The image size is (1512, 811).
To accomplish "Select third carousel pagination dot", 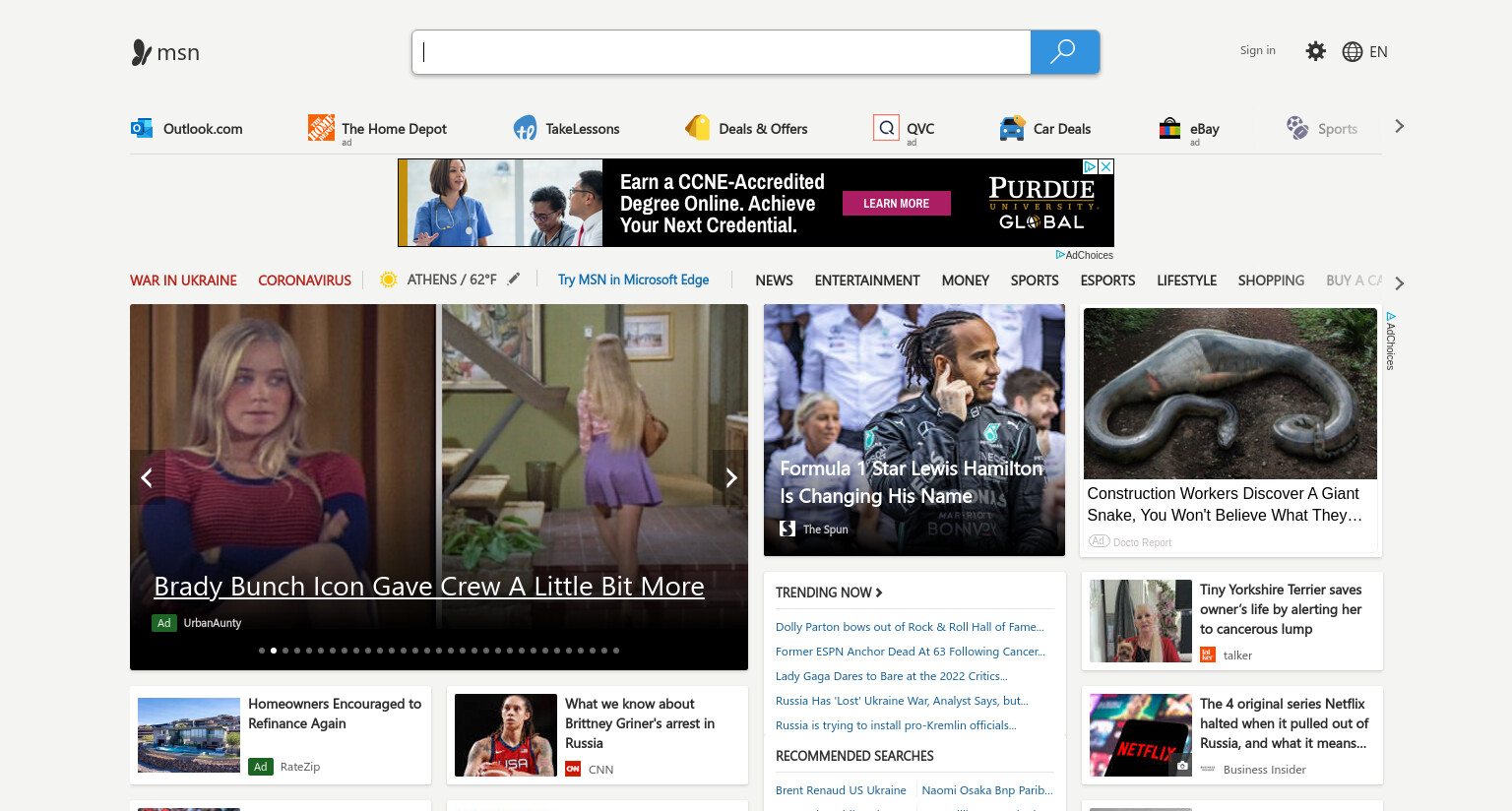I will point(285,651).
